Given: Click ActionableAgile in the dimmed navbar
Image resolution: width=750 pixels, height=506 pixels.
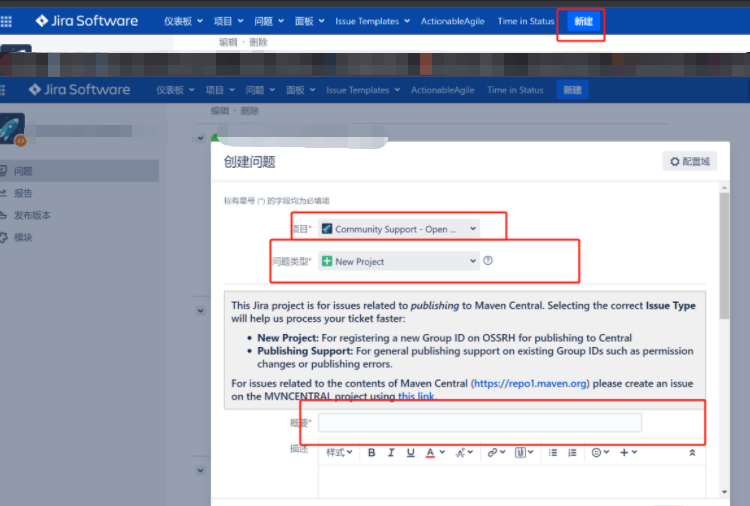Looking at the screenshot, I should pos(442,90).
